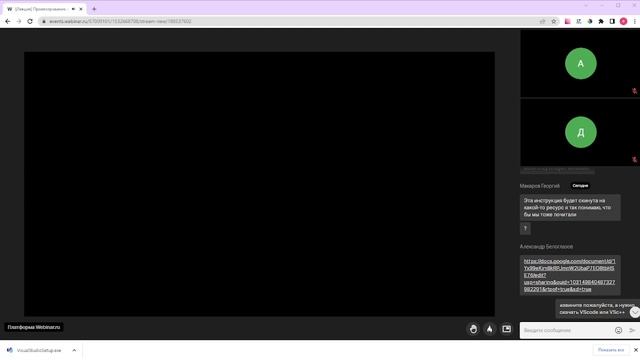Bookmark this page with the star
The image size is (640, 360).
(553, 21)
